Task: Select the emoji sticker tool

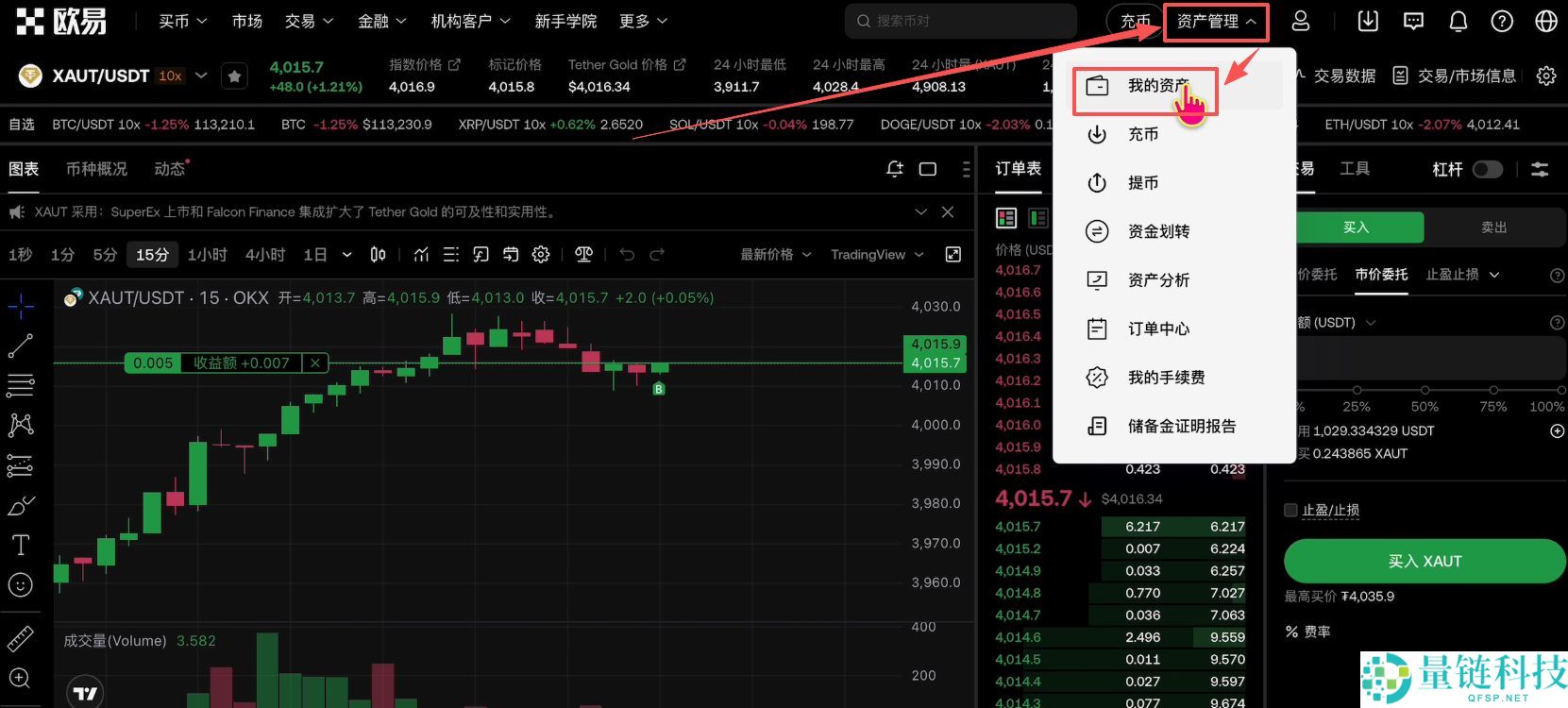Action: pyautogui.click(x=21, y=585)
